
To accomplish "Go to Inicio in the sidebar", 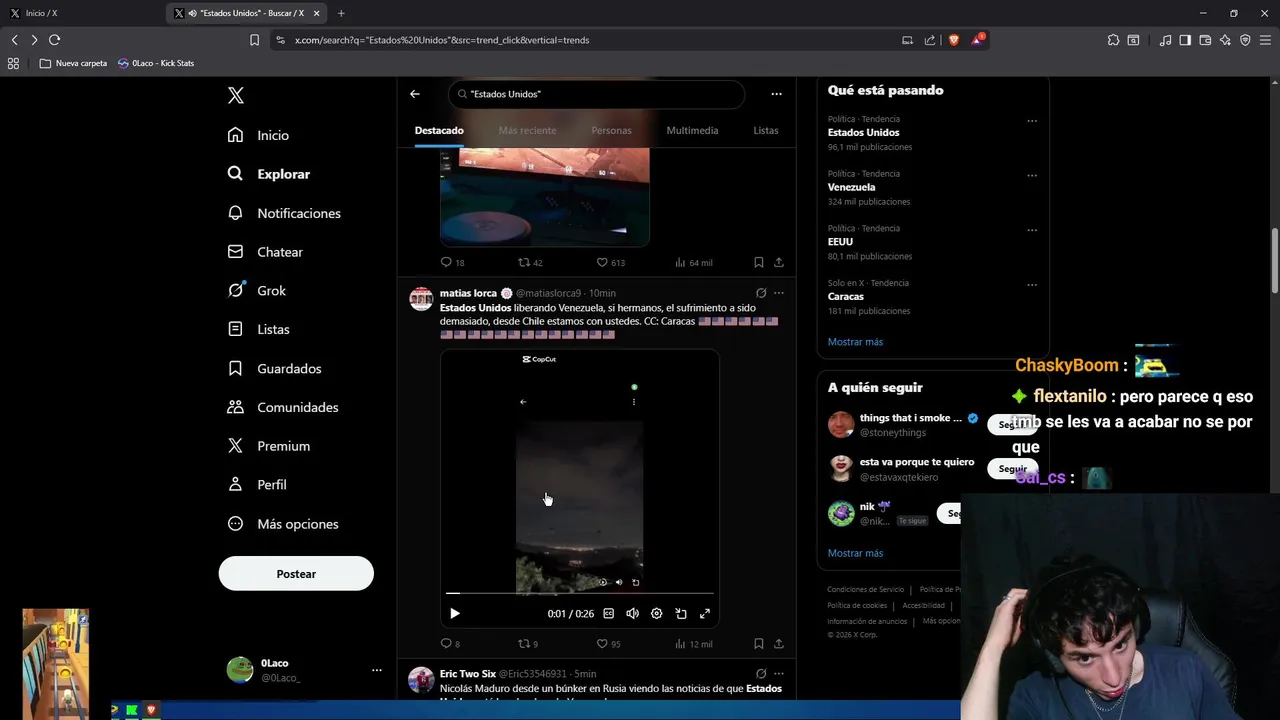I will coord(258,135).
